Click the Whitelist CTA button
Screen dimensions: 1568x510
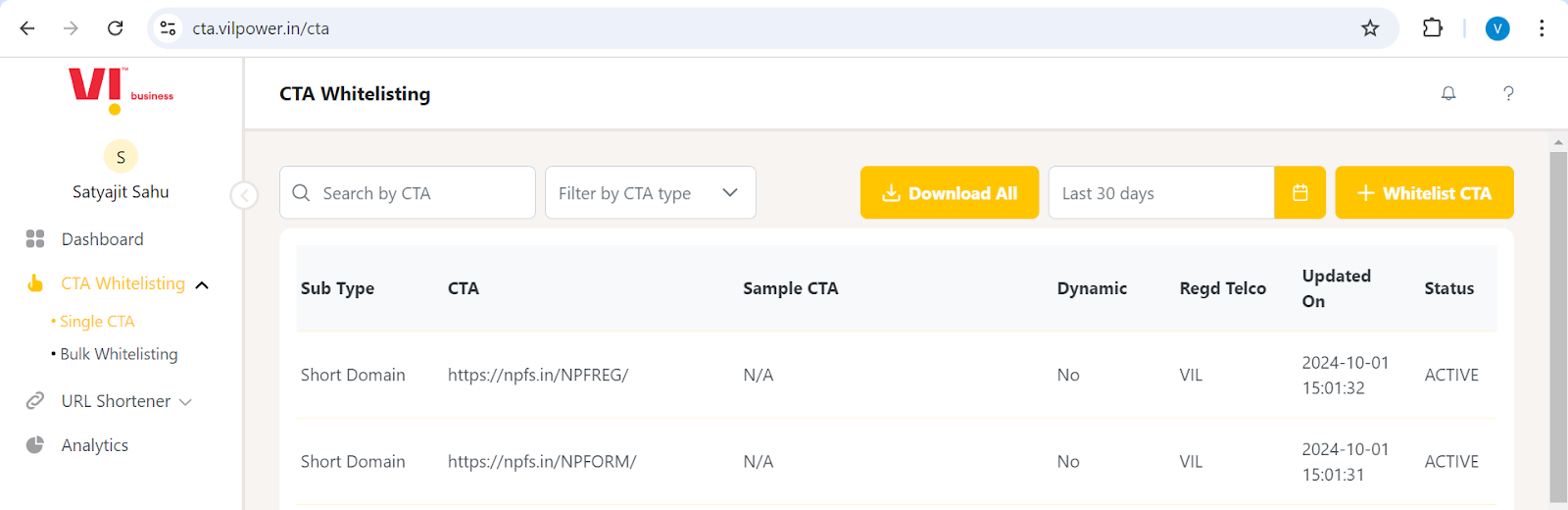pos(1424,192)
